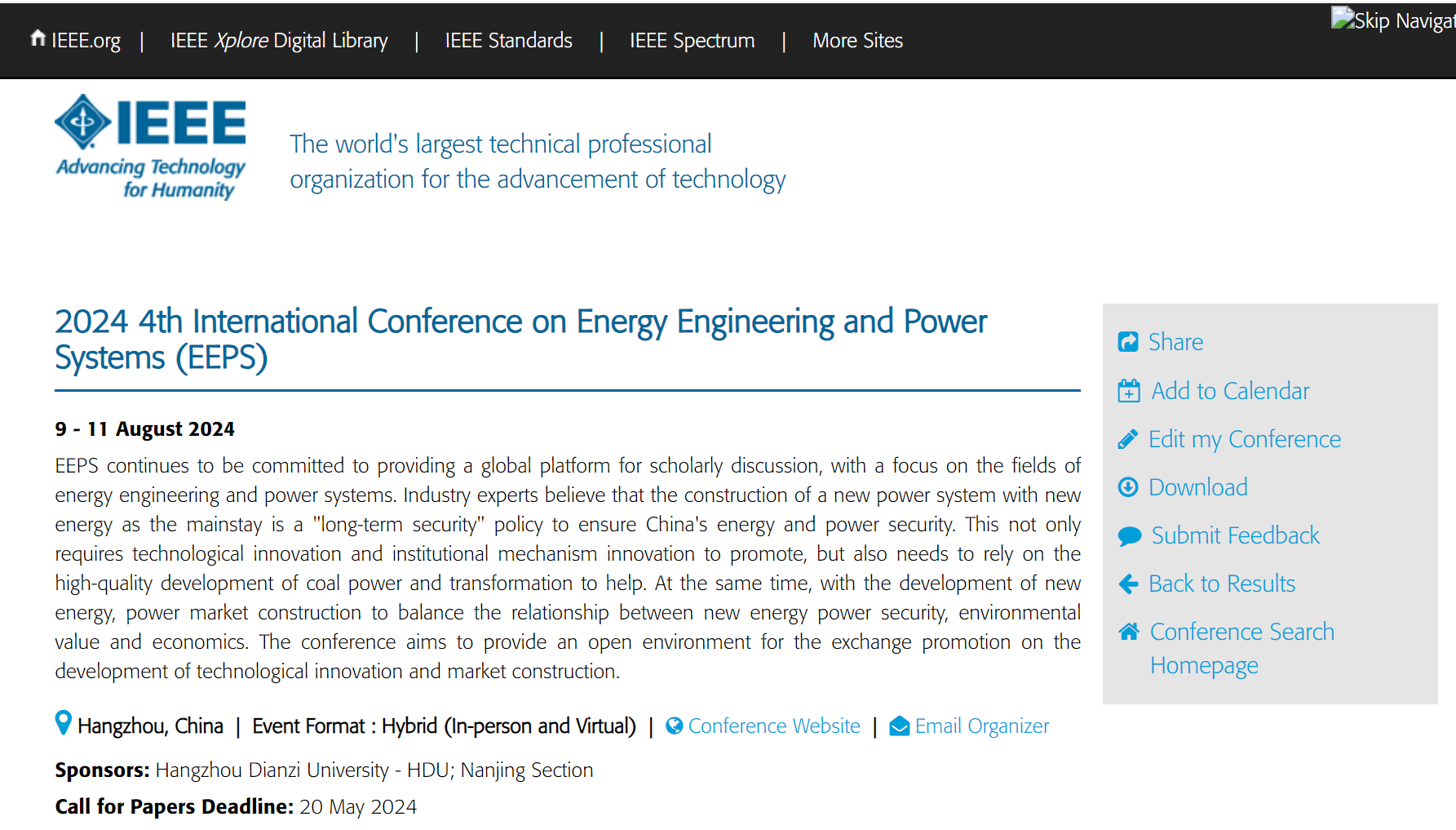1456x830 pixels.
Task: Open the More Sites menu
Action: [858, 40]
